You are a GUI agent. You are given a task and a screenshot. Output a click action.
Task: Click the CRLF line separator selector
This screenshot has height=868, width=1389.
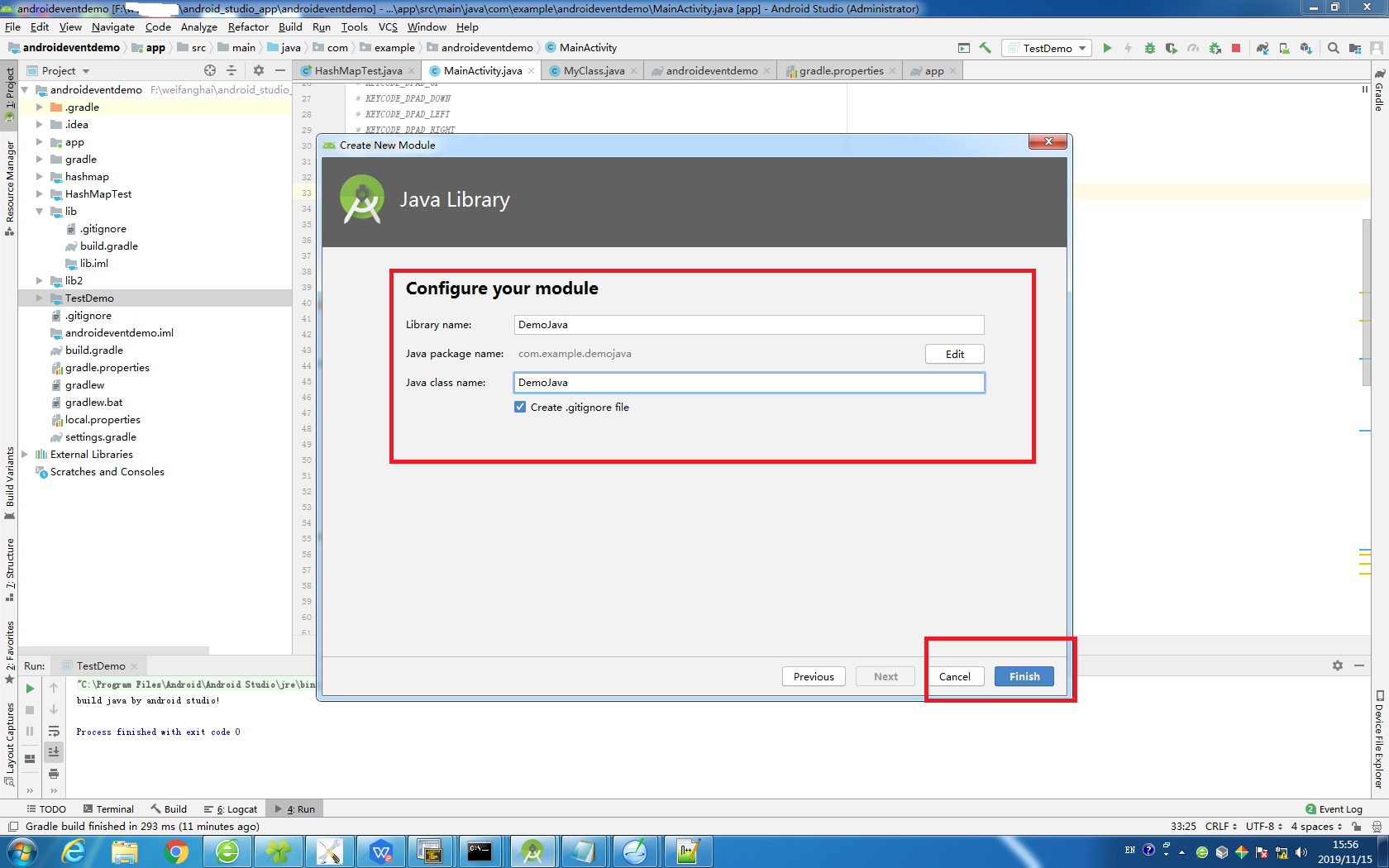coord(1221,826)
